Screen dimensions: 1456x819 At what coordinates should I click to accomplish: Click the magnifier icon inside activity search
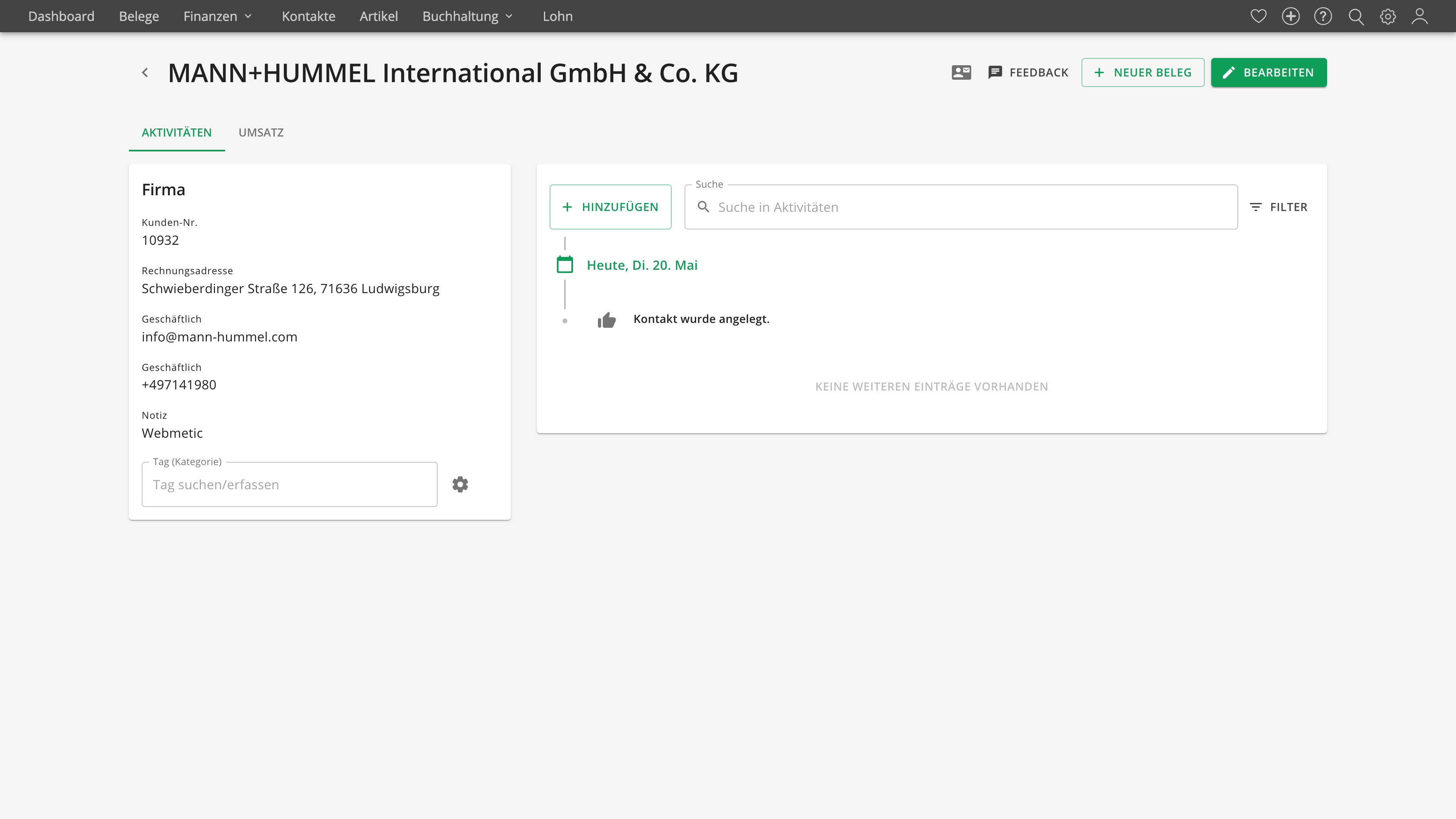click(703, 207)
